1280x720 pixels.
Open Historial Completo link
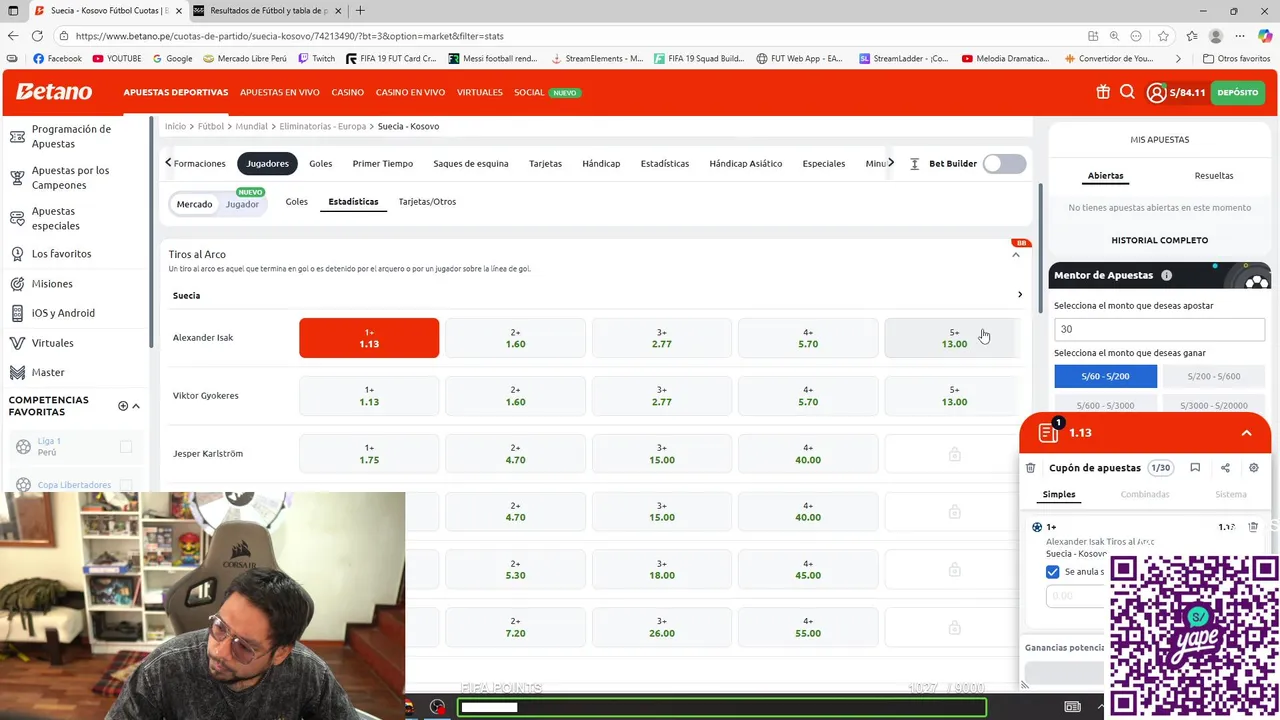tap(1159, 240)
